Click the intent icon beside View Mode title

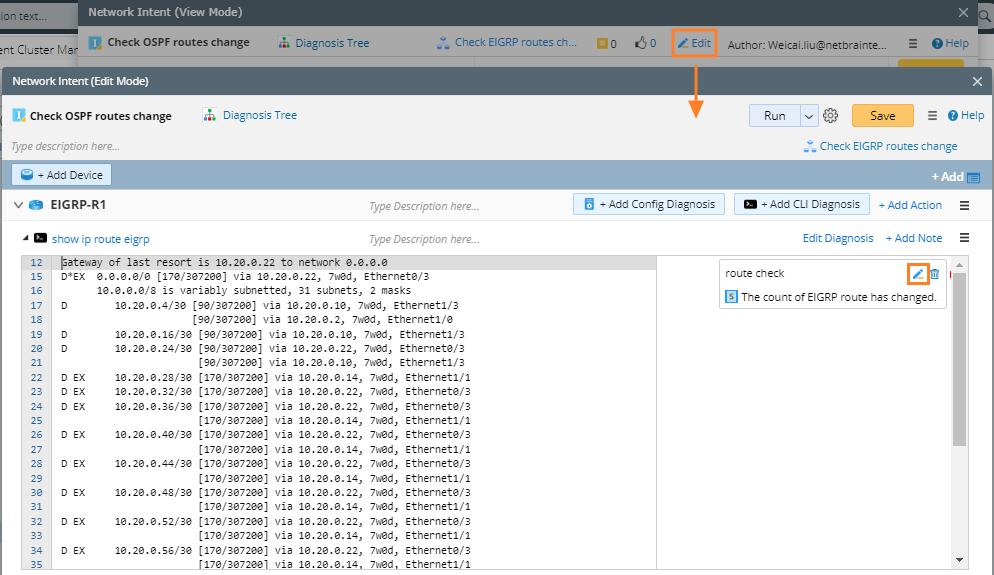point(95,42)
